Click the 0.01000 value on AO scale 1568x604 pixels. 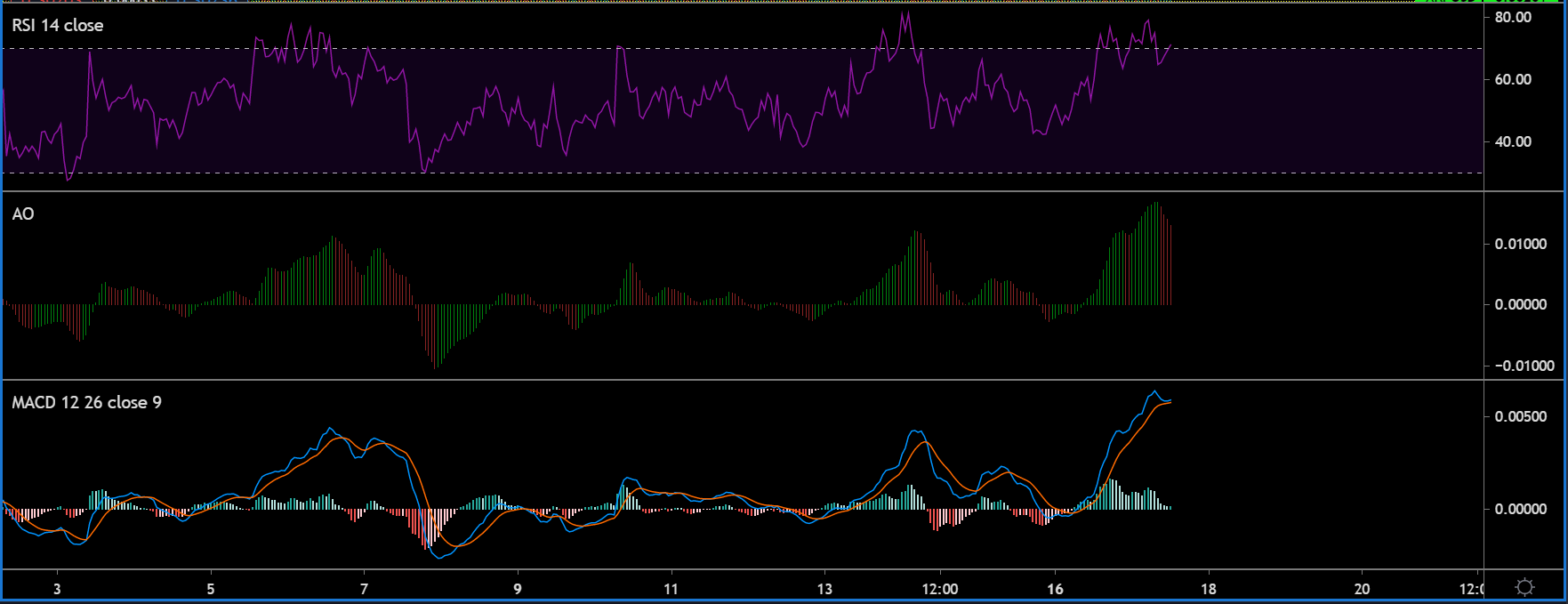coord(1520,244)
